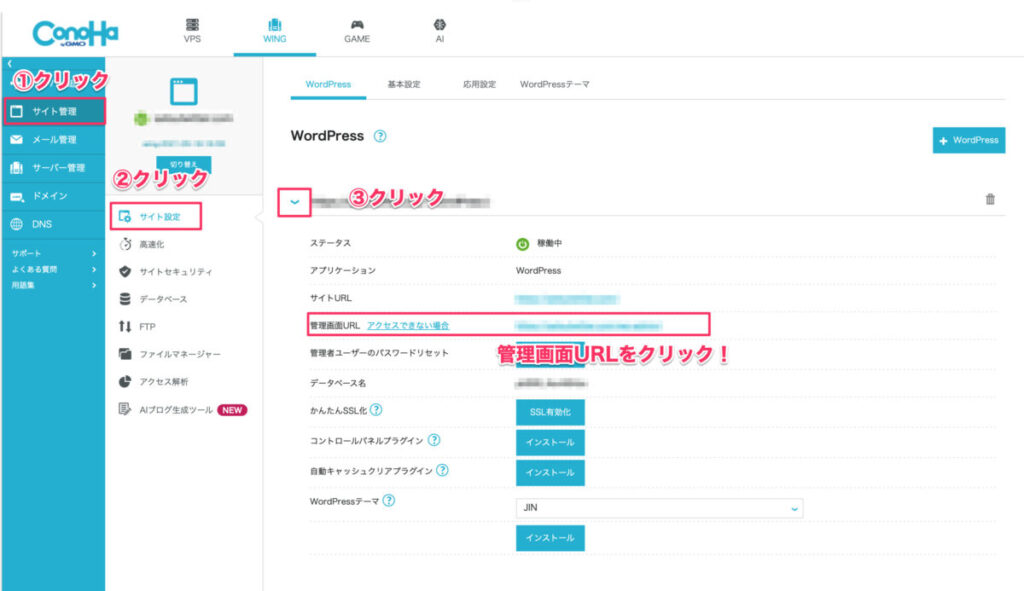Click the NEW badge beside AIブログ生成ツール
Image resolution: width=1024 pixels, height=591 pixels.
pos(232,410)
